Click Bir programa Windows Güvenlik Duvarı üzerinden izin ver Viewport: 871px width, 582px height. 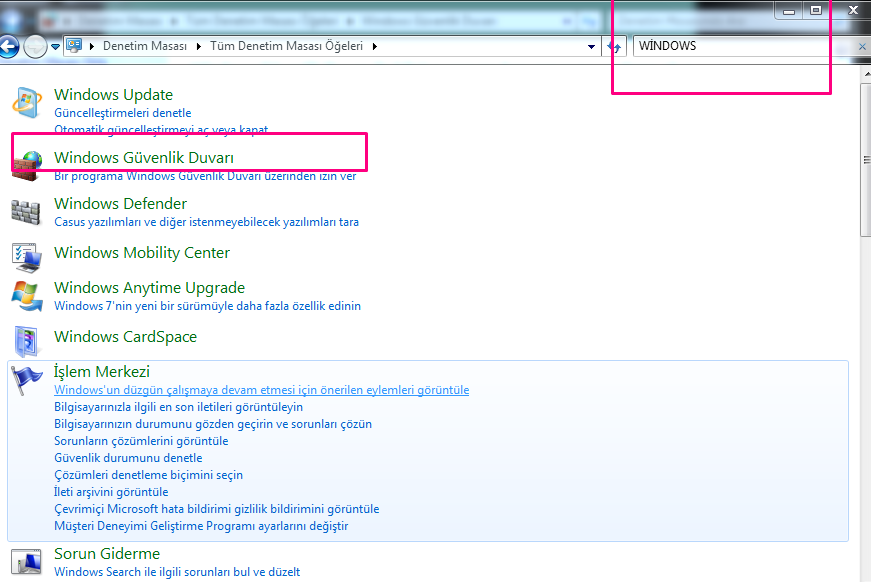point(205,176)
